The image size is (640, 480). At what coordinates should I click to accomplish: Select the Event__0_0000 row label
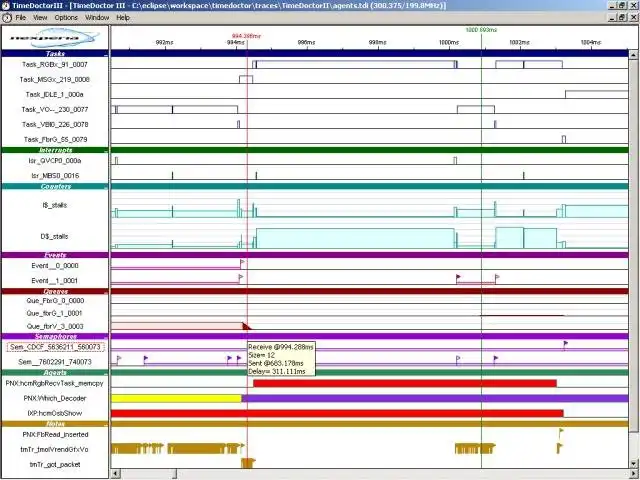pyautogui.click(x=55, y=266)
